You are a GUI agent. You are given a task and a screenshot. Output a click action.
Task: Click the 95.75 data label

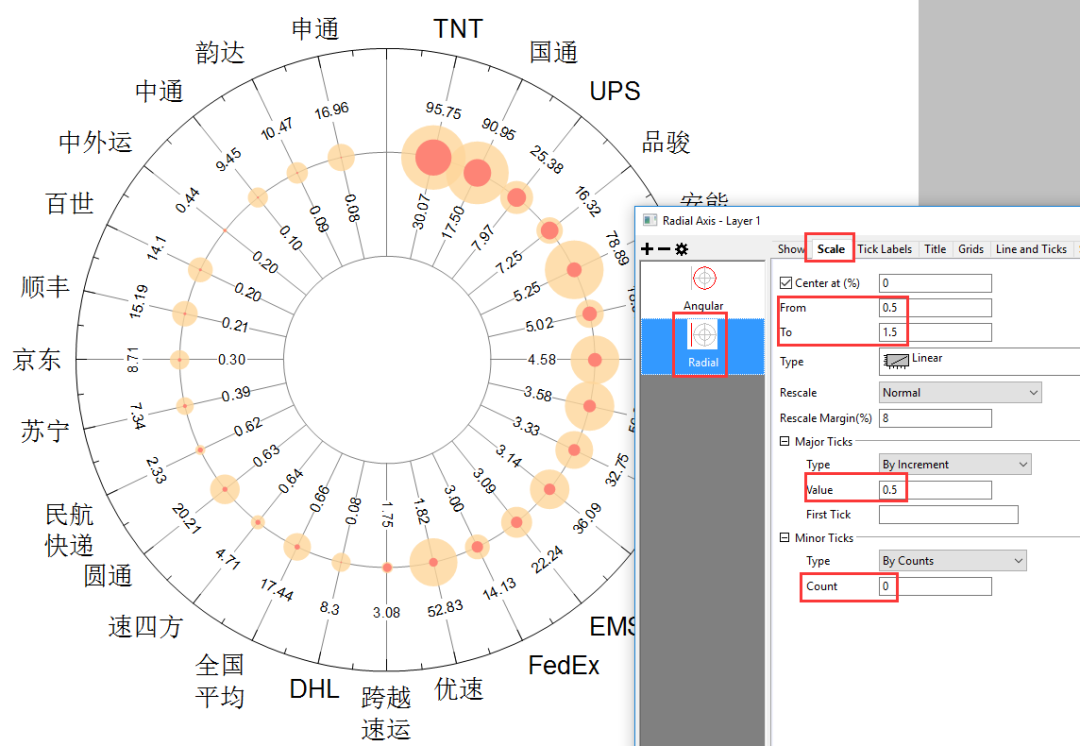(443, 110)
